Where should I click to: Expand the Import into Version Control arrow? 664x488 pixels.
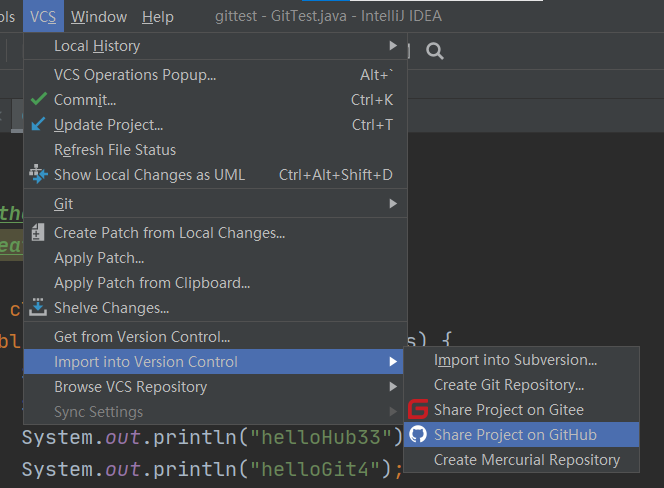393,362
